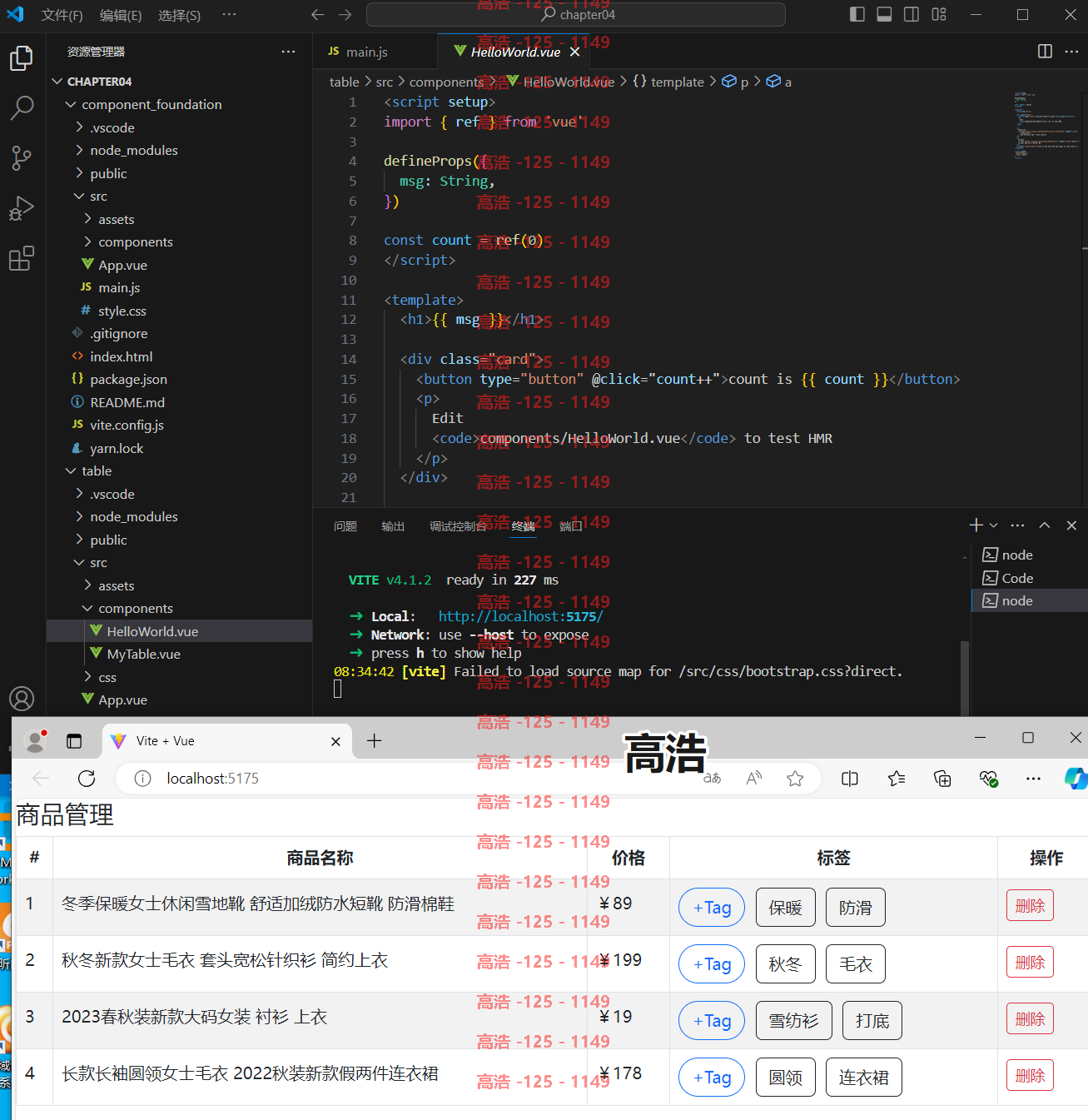Add this page to favorites star

(x=795, y=779)
